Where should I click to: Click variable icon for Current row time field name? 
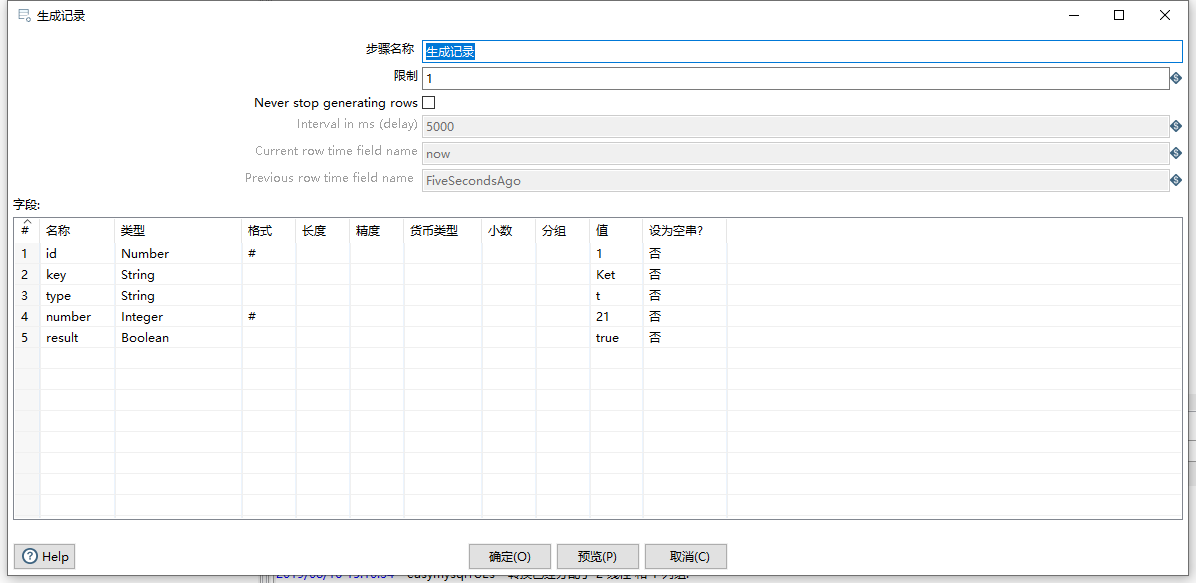[1176, 152]
